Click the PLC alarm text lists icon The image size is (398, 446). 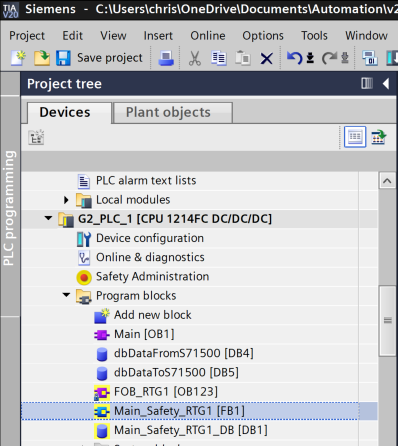pos(84,181)
